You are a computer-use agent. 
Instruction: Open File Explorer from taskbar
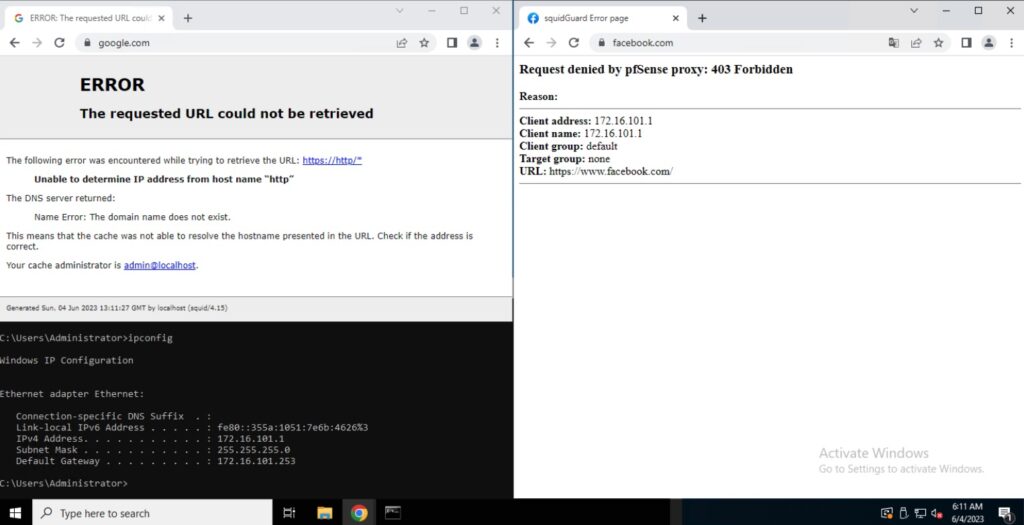point(325,513)
